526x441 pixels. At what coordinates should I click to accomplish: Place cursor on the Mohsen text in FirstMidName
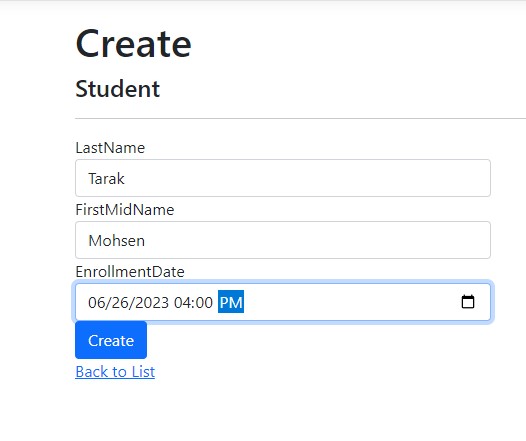click(116, 240)
